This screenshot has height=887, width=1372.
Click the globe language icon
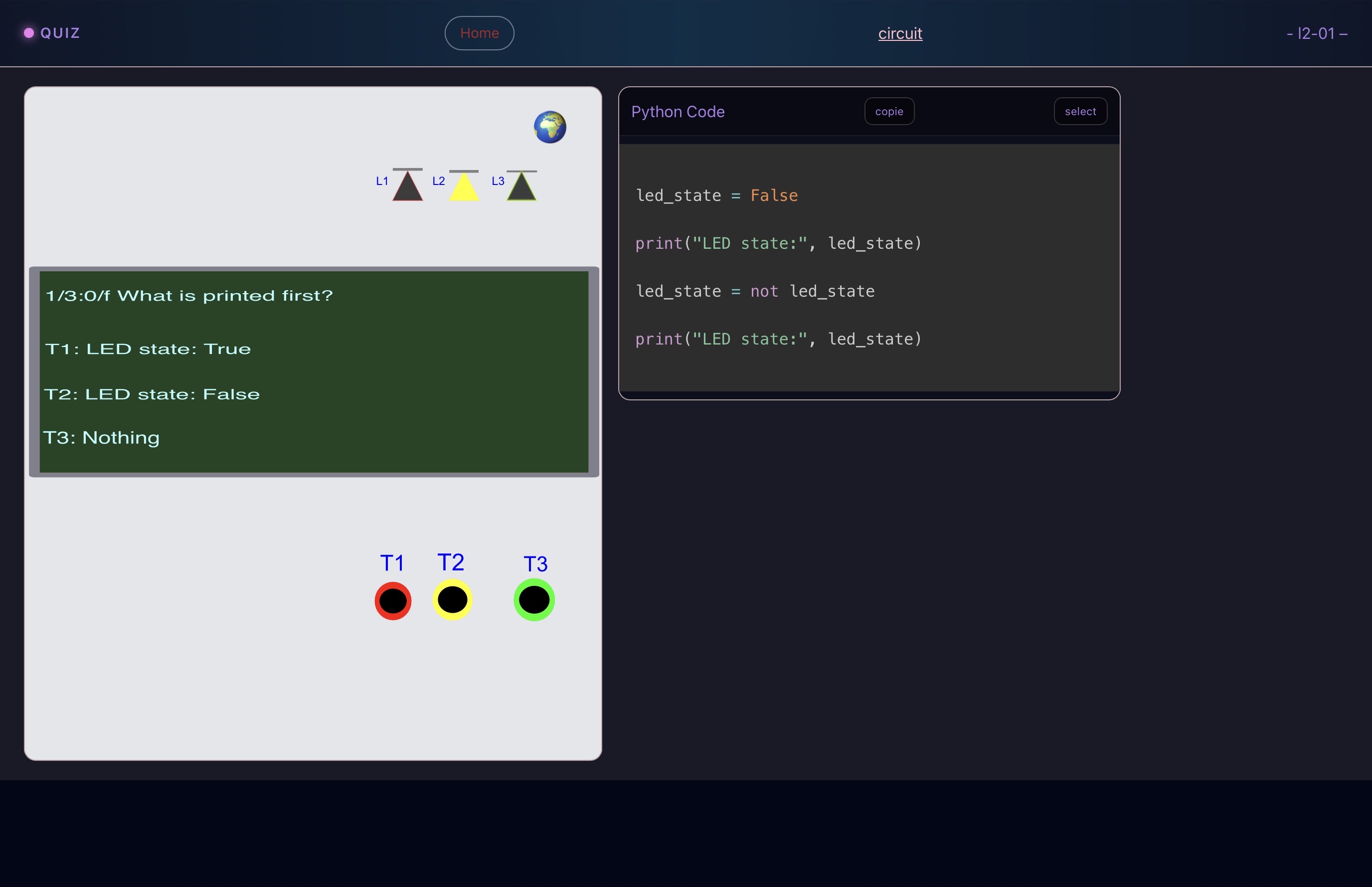(x=549, y=127)
